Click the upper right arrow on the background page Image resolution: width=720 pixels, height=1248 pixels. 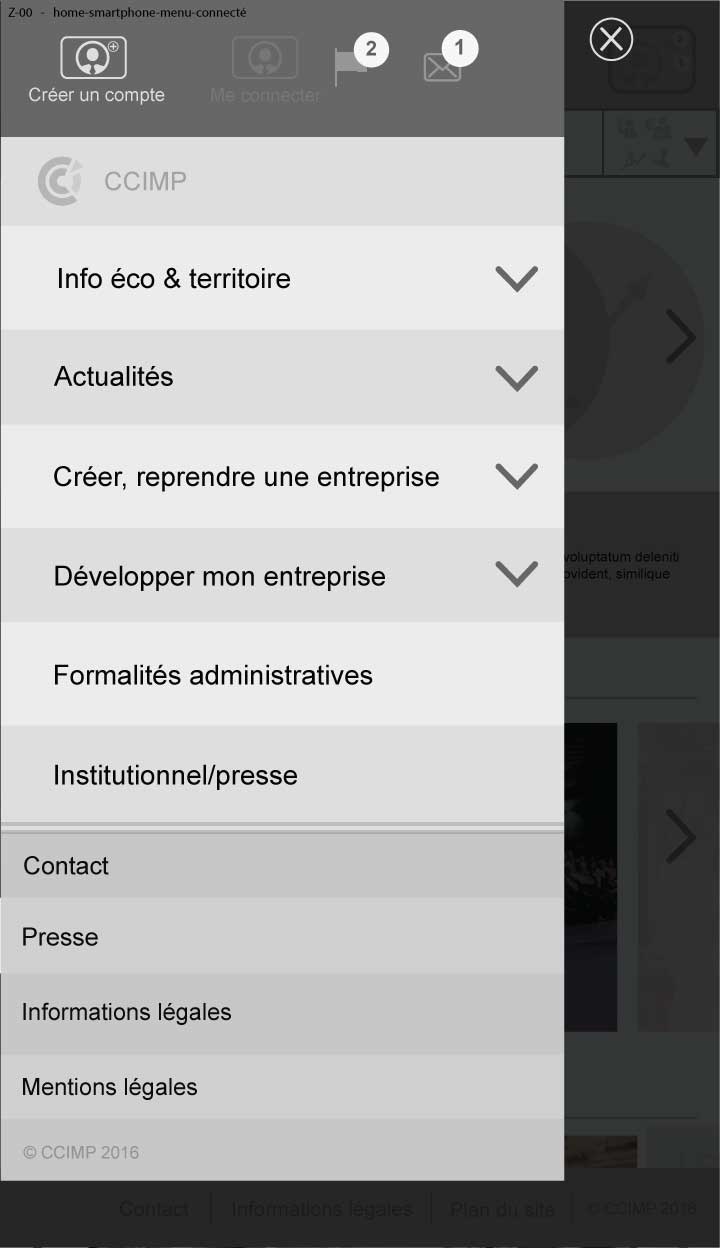(681, 337)
